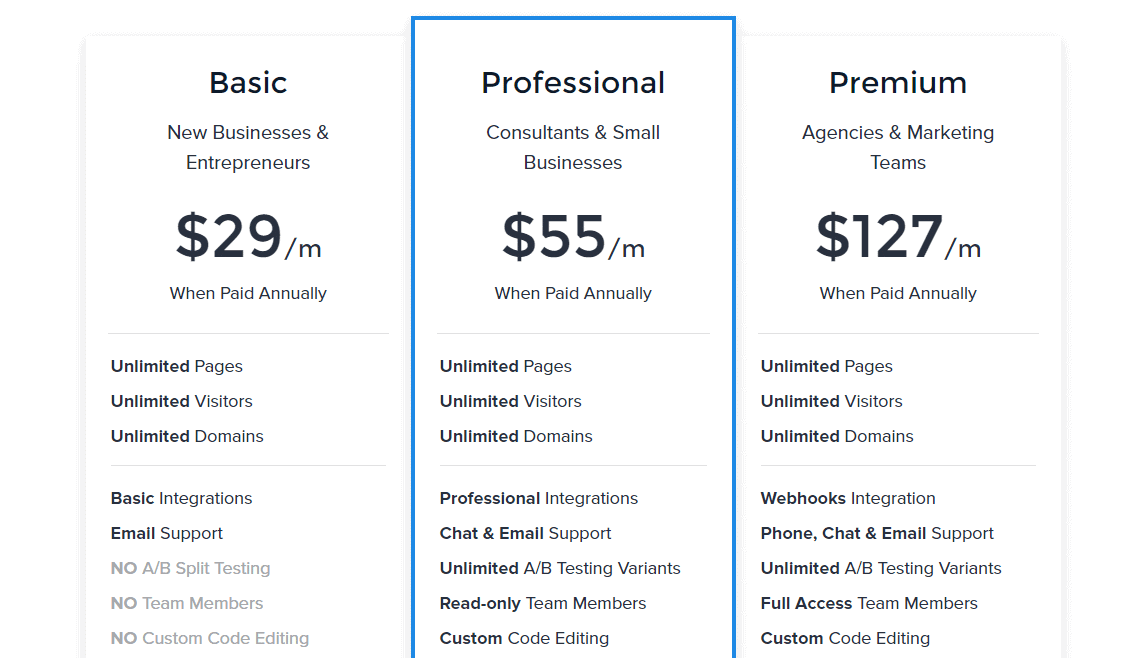Viewport: 1146px width, 658px height.
Task: Click 'Webhooks Integration' in Premium
Action: [848, 498]
